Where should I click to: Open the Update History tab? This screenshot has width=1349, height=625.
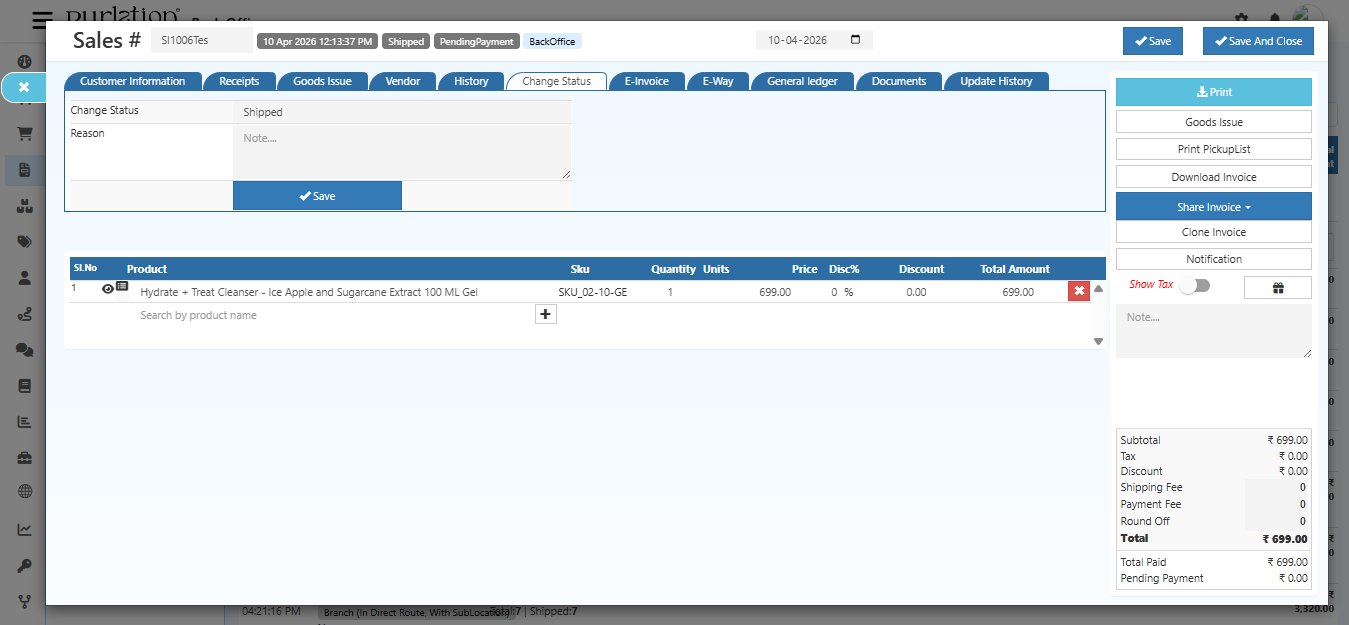(x=996, y=81)
